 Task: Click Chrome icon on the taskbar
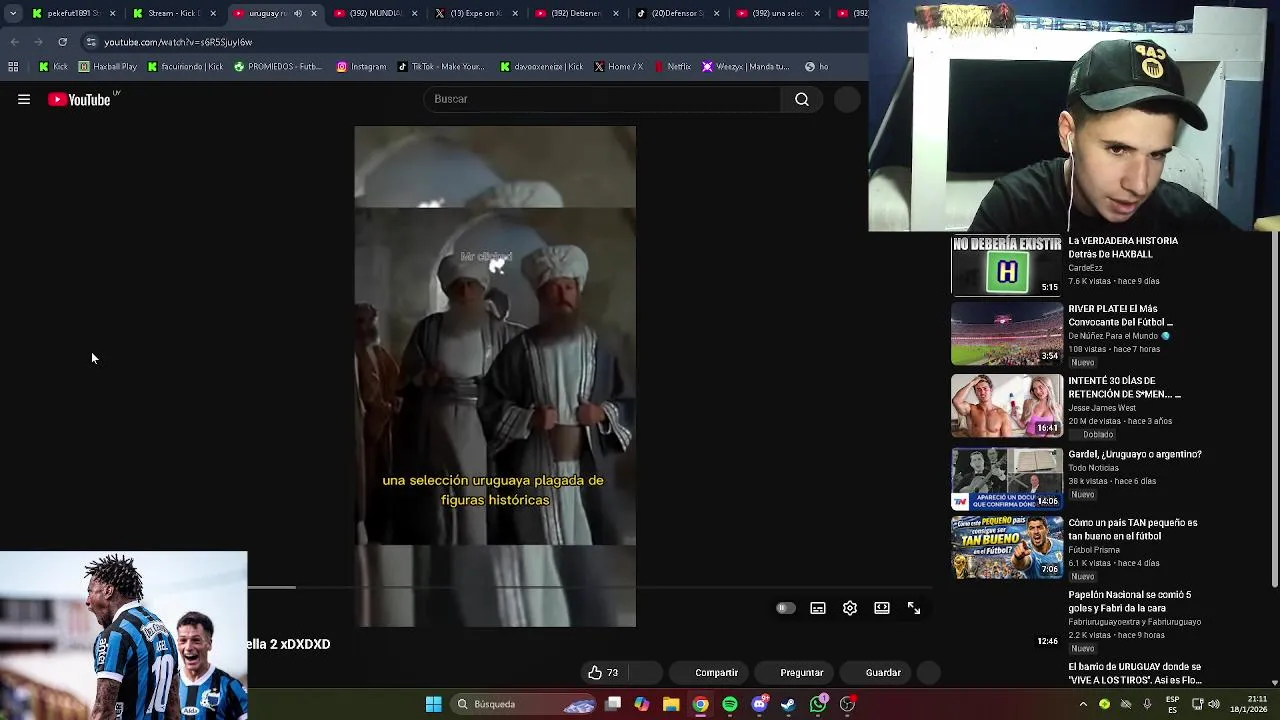pyautogui.click(x=701, y=704)
